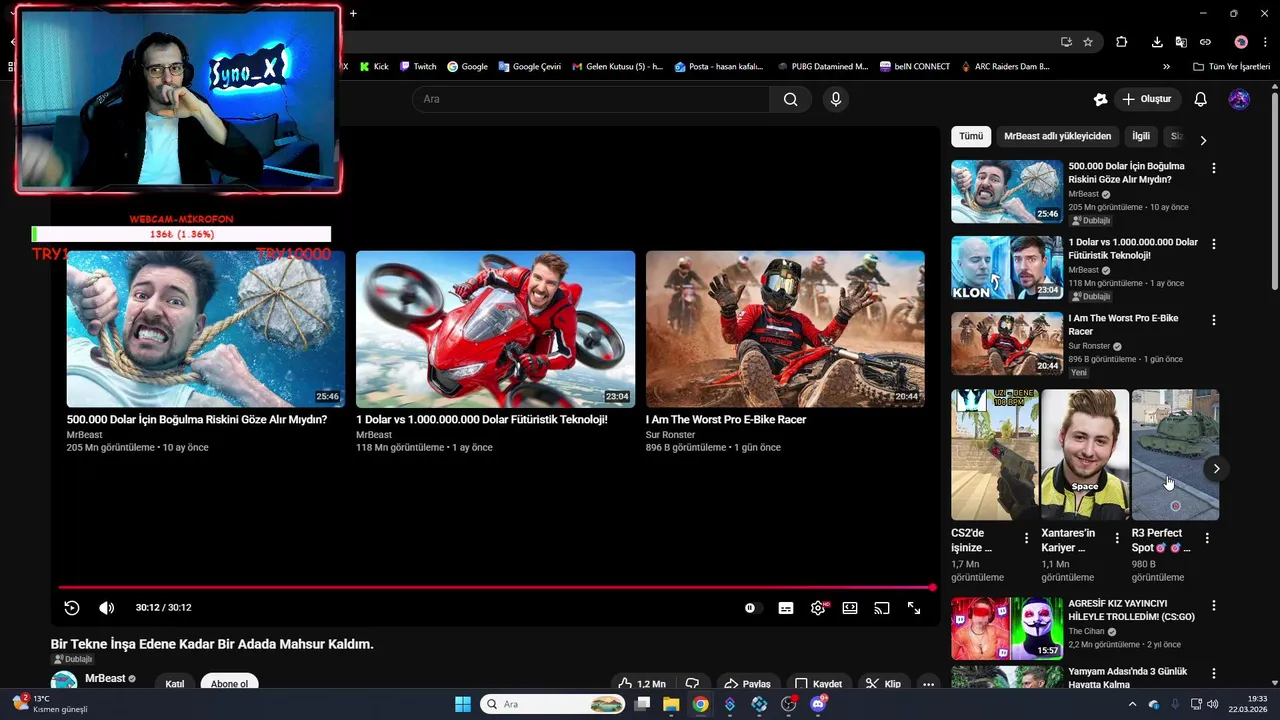Open the YouTube account avatar menu
The width and height of the screenshot is (1280, 720).
(x=1239, y=99)
